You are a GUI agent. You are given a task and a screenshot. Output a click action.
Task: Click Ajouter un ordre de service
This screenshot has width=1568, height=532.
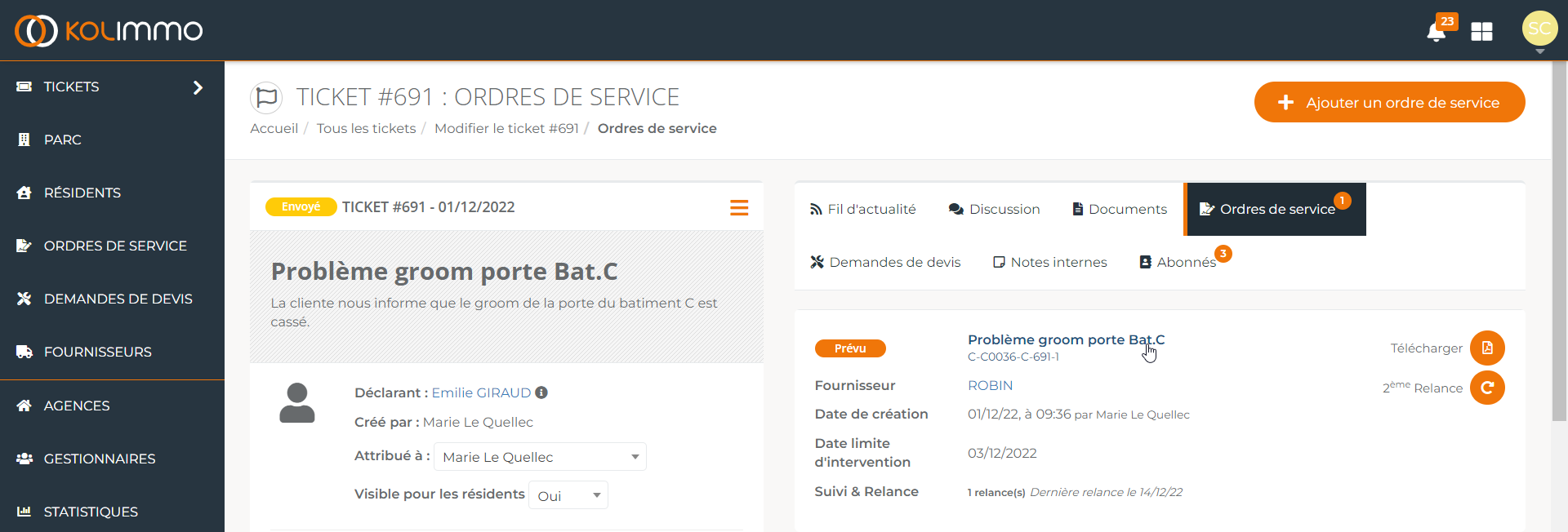coord(1390,102)
